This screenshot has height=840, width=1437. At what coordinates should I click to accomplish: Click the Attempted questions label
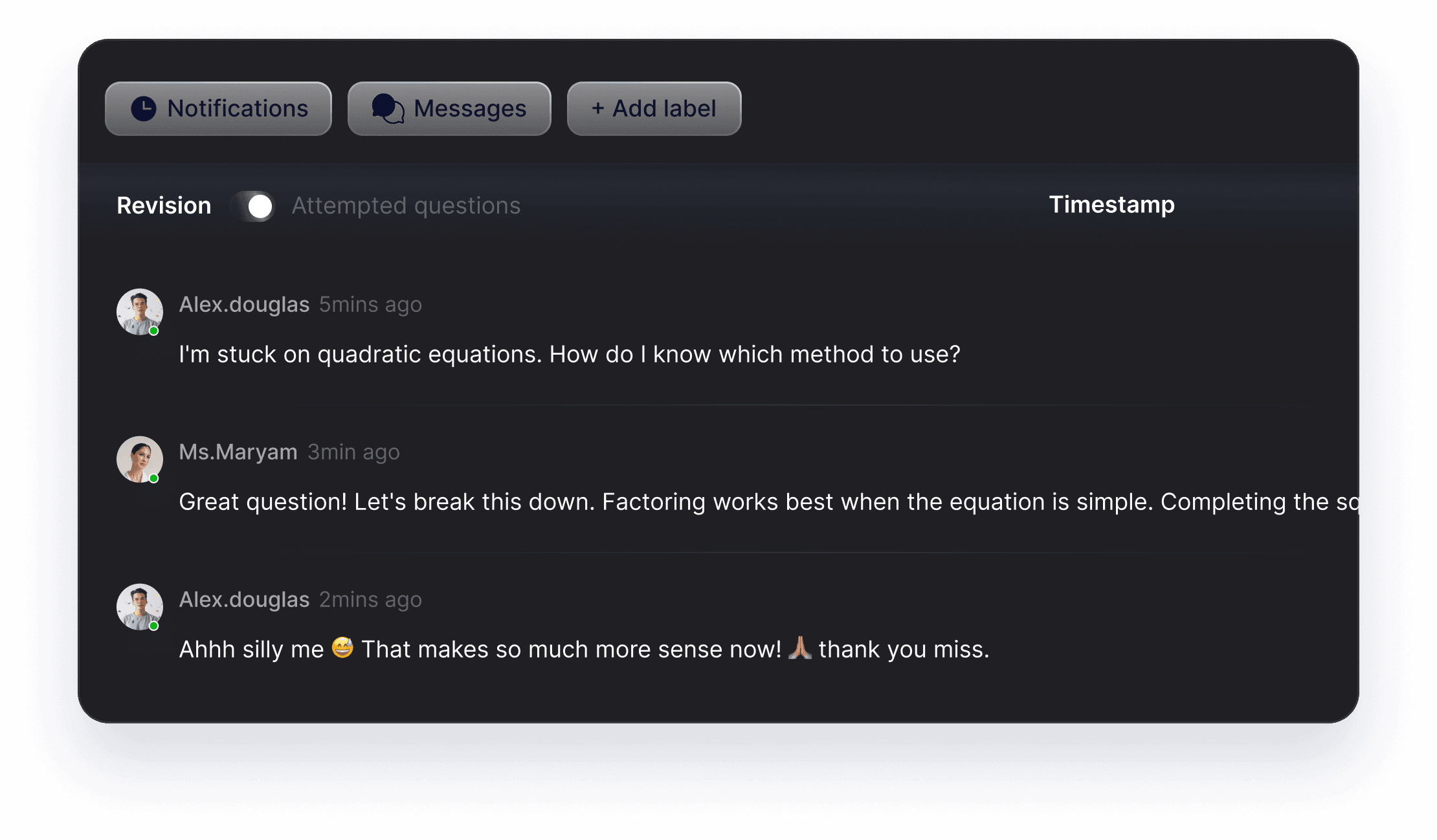coord(405,206)
